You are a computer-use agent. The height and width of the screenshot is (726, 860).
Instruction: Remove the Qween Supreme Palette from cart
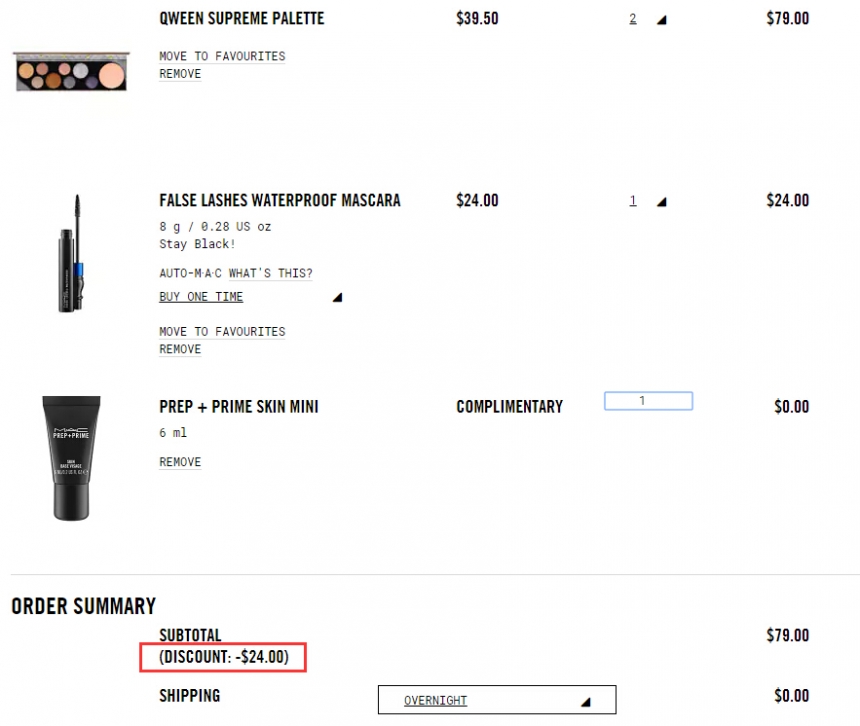(x=179, y=74)
